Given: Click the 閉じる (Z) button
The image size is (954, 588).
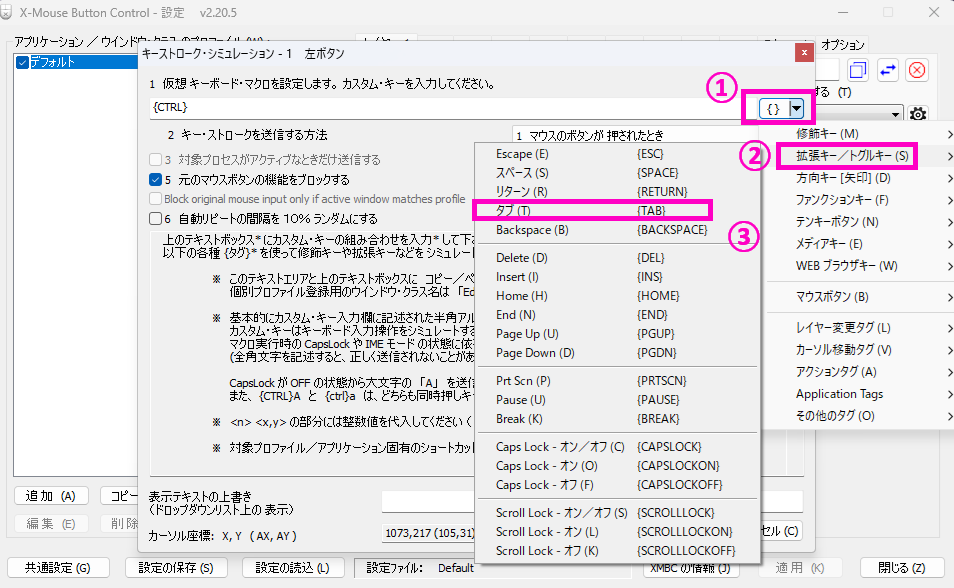Looking at the screenshot, I should [x=902, y=568].
